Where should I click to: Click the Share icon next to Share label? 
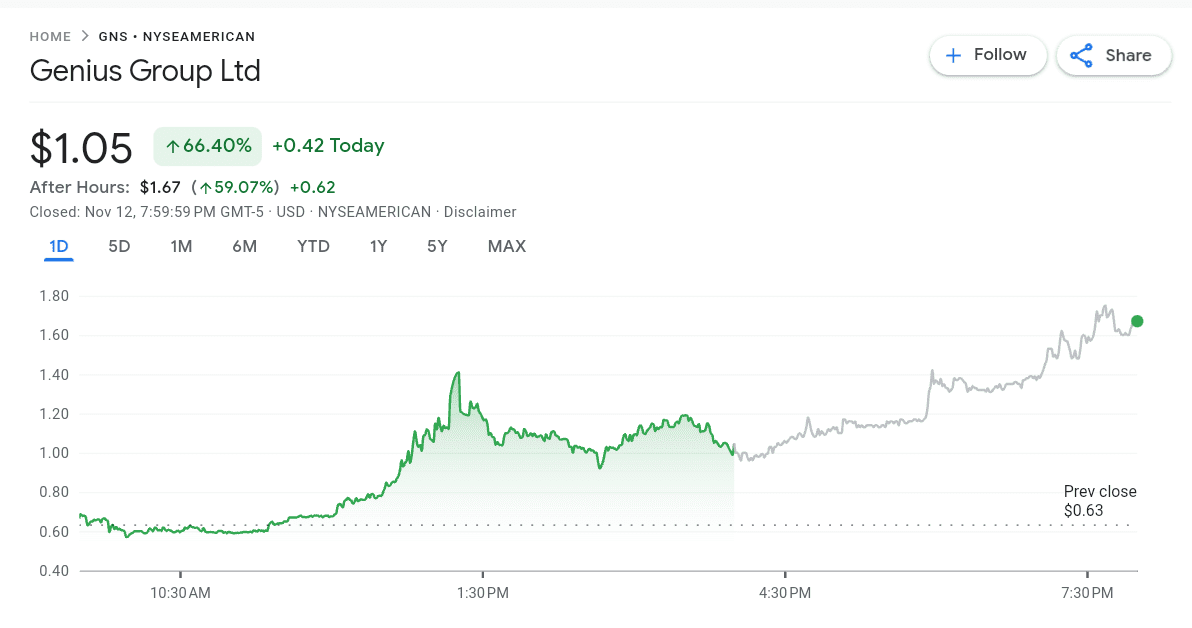coord(1082,55)
